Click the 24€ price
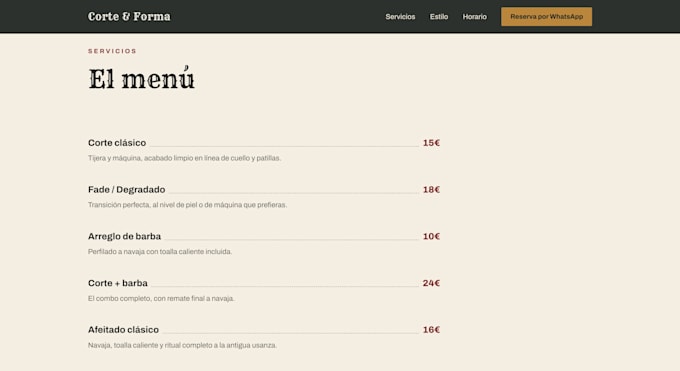This screenshot has height=371, width=680. 432,283
